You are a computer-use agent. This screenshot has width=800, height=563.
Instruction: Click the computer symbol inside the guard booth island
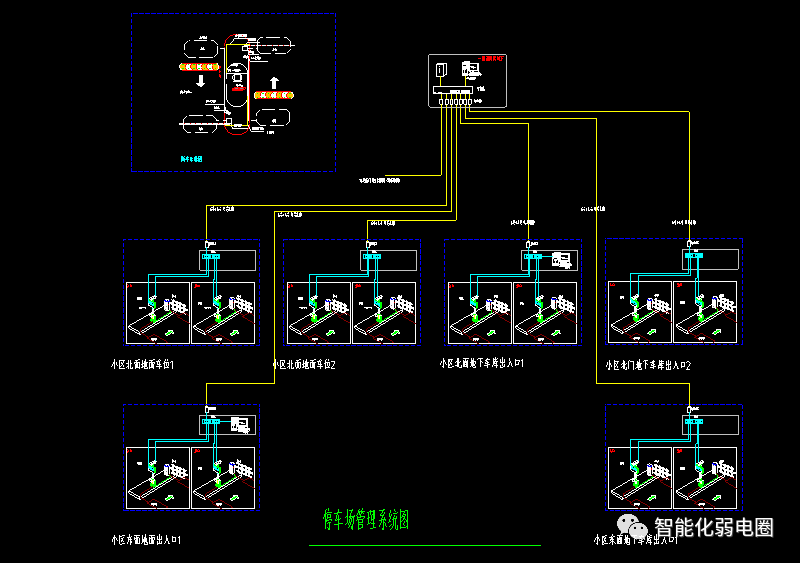[x=237, y=78]
